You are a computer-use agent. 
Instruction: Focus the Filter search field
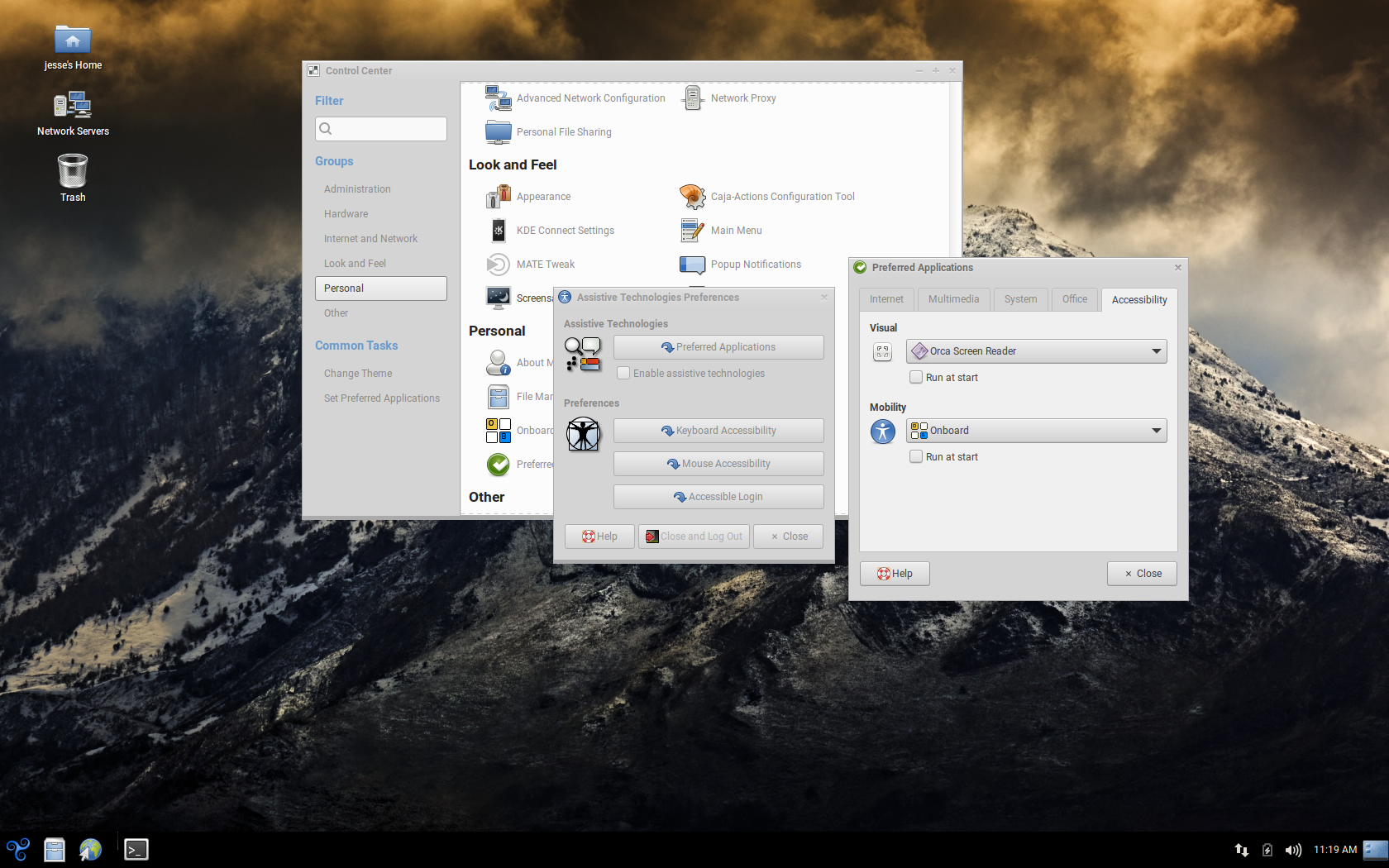(381, 129)
